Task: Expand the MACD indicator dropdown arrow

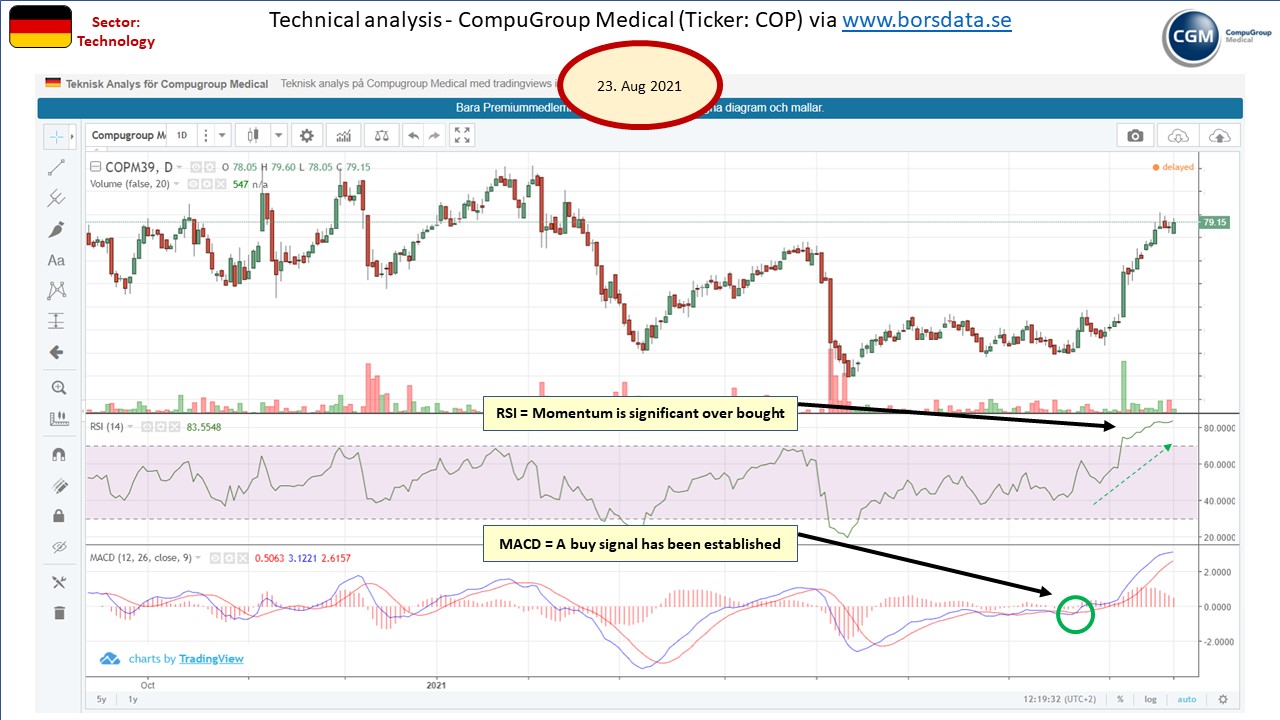Action: [x=198, y=557]
